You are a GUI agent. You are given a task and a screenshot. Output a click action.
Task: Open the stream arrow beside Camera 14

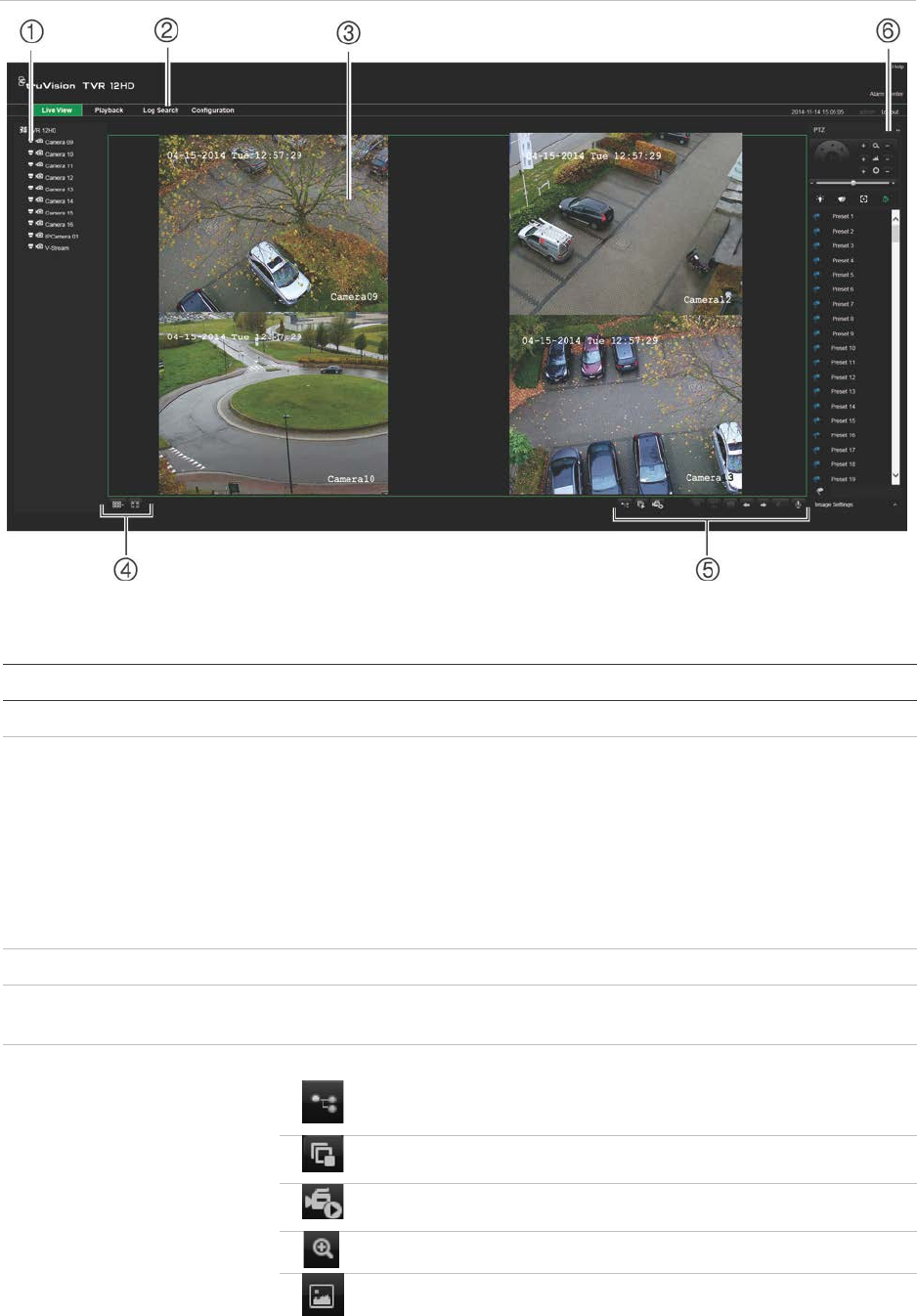coord(30,200)
